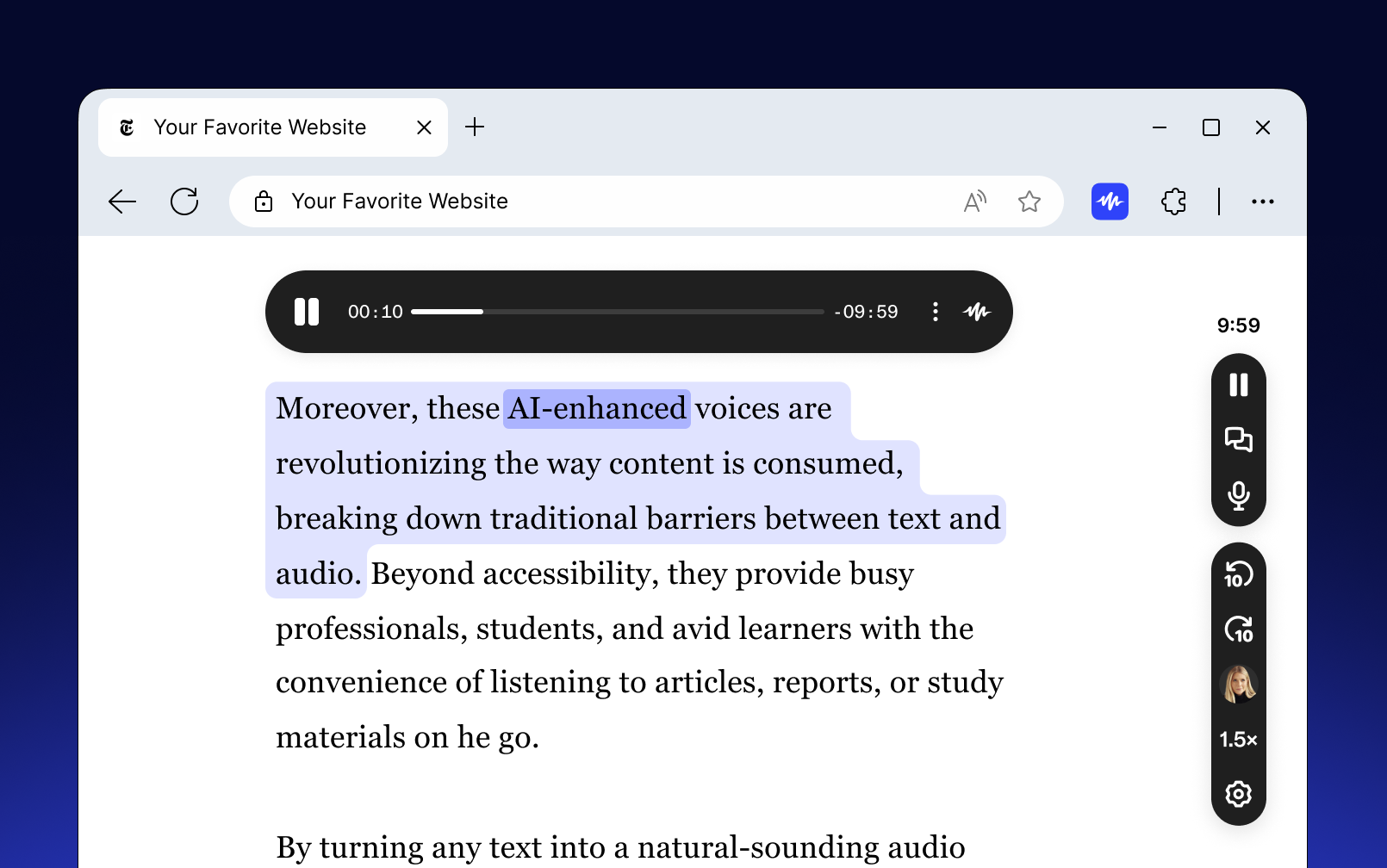
Task: Select the Your Favorite Website tab
Action: (273, 127)
